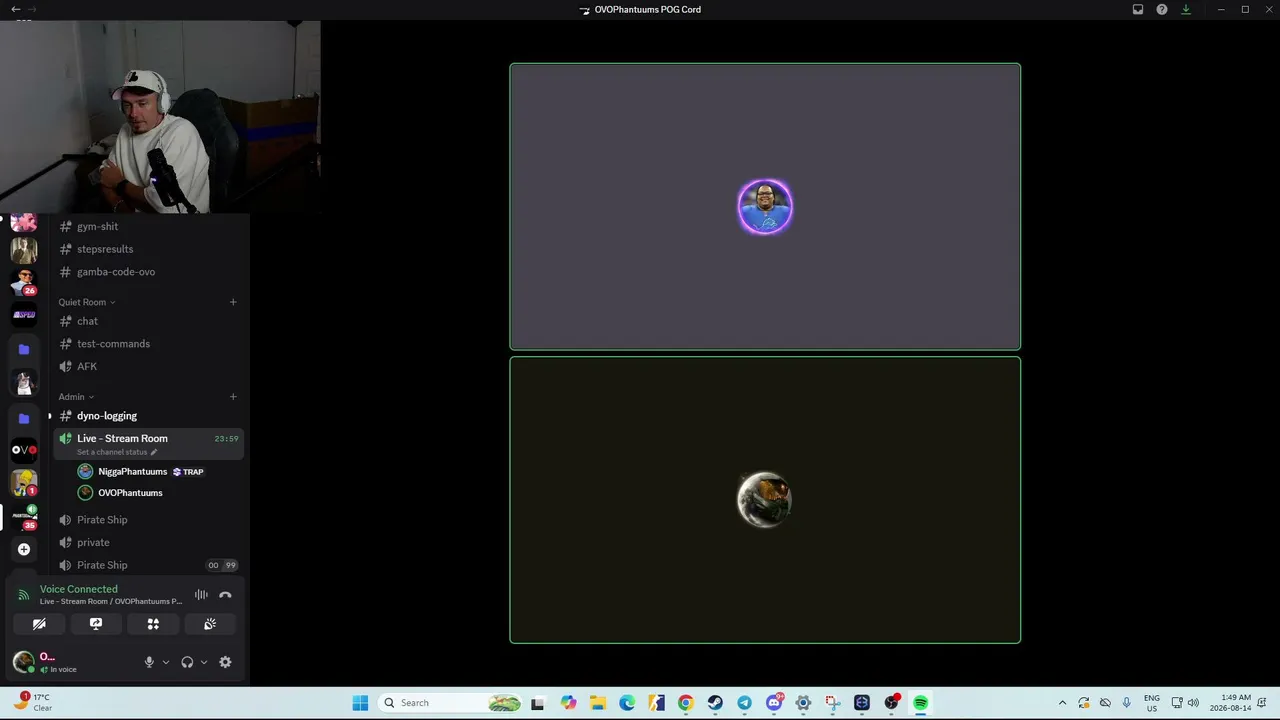
Task: Select the Live - Stream Room voice channel
Action: [x=148, y=443]
